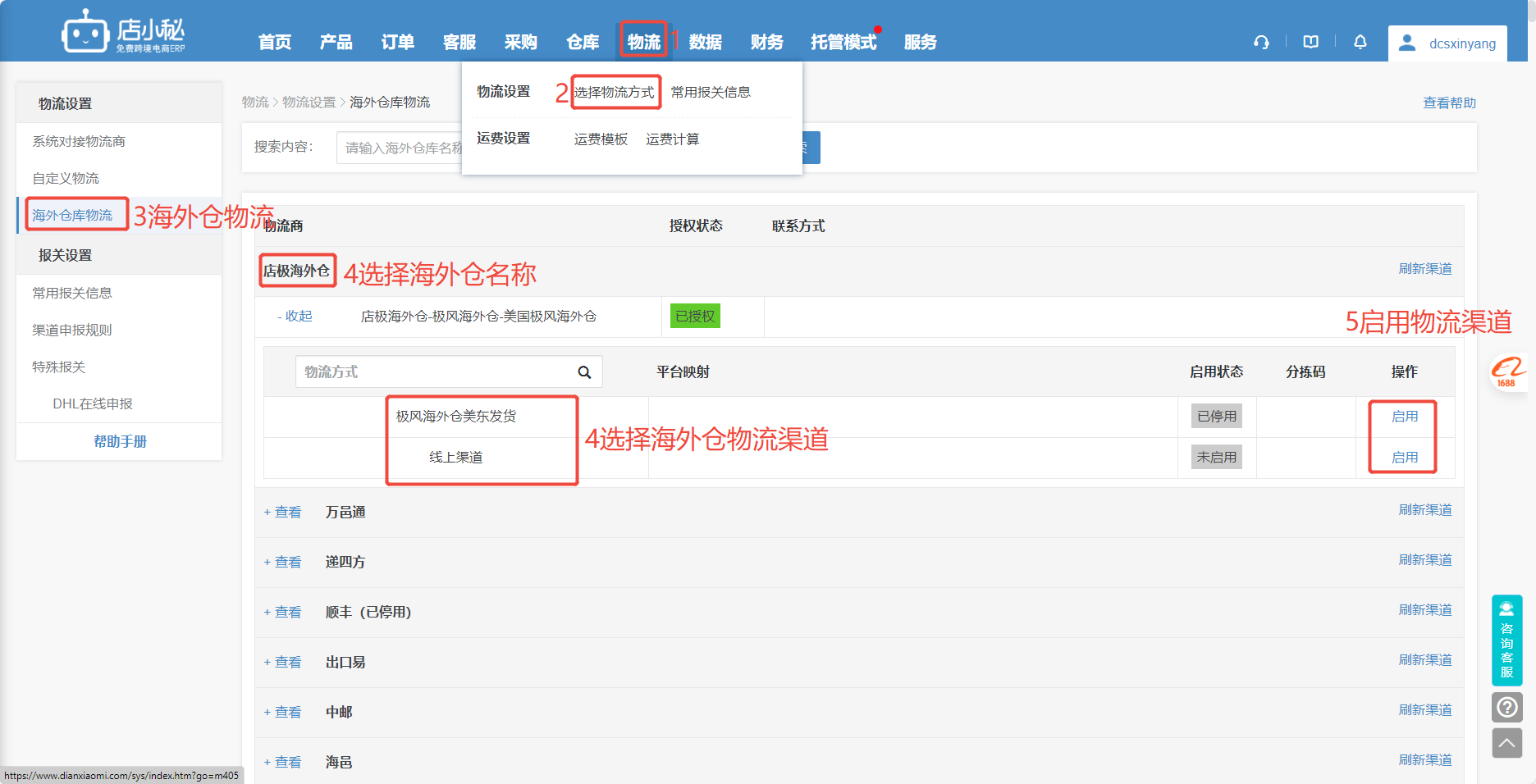The height and width of the screenshot is (784, 1536).
Task: Expand the 万邑通 row
Action: (x=282, y=513)
